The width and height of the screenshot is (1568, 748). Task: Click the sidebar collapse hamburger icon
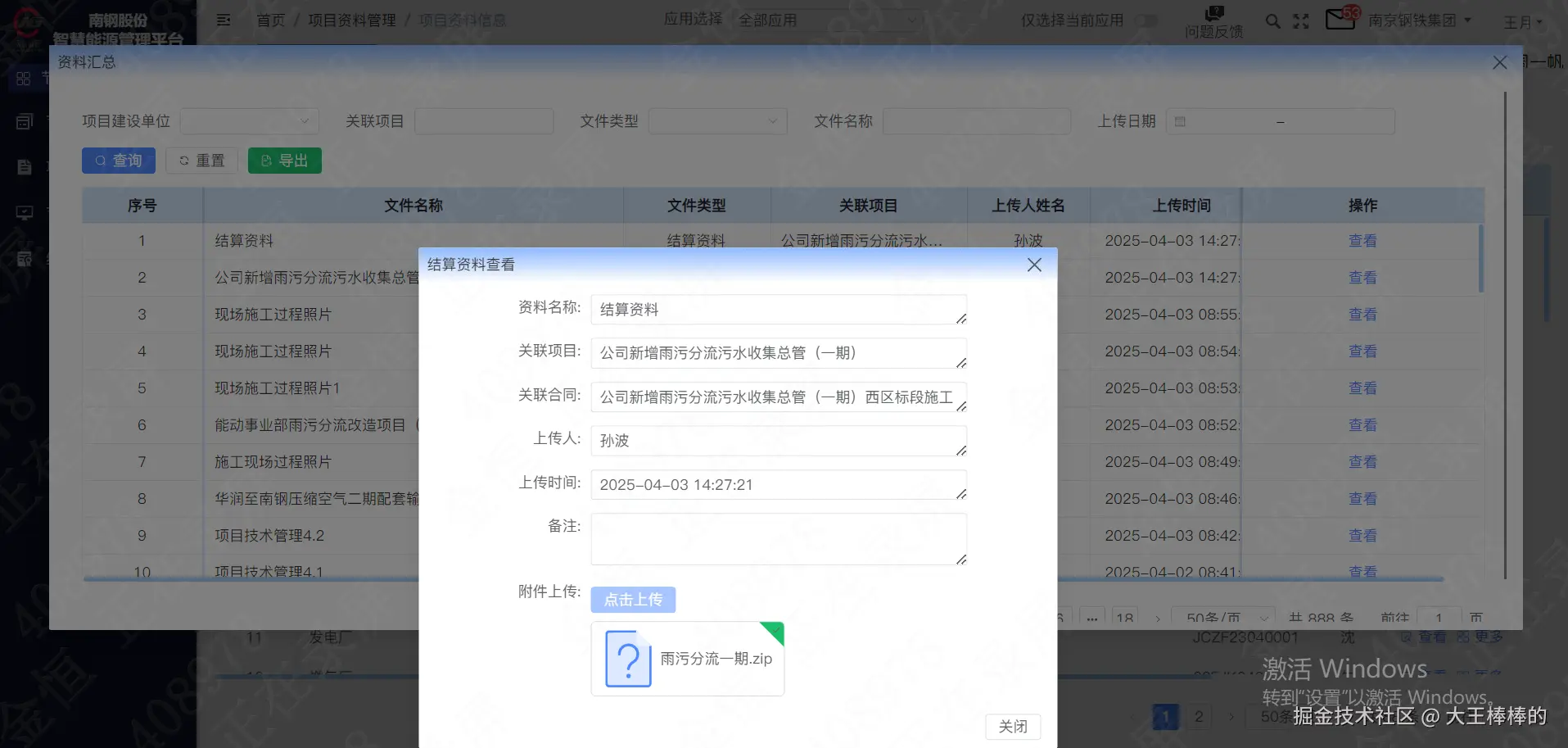tap(224, 20)
